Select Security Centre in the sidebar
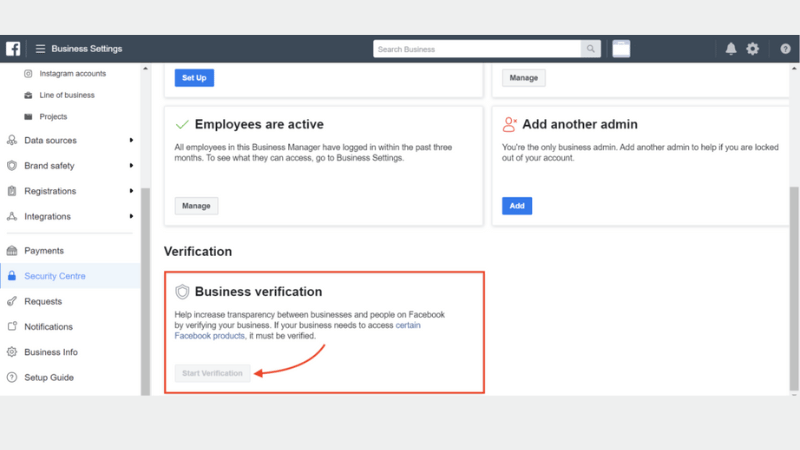 click(x=55, y=276)
